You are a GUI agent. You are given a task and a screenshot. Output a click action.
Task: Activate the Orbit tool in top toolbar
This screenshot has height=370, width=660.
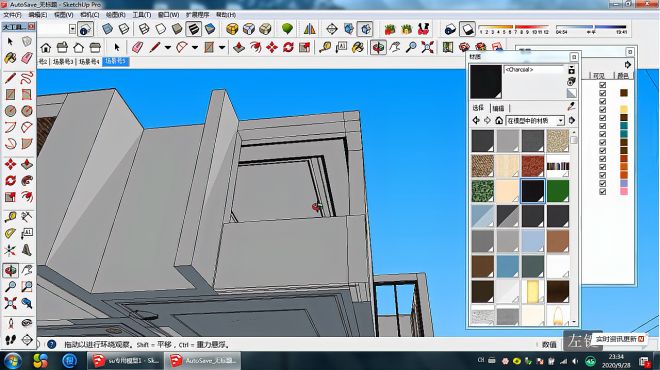378,47
